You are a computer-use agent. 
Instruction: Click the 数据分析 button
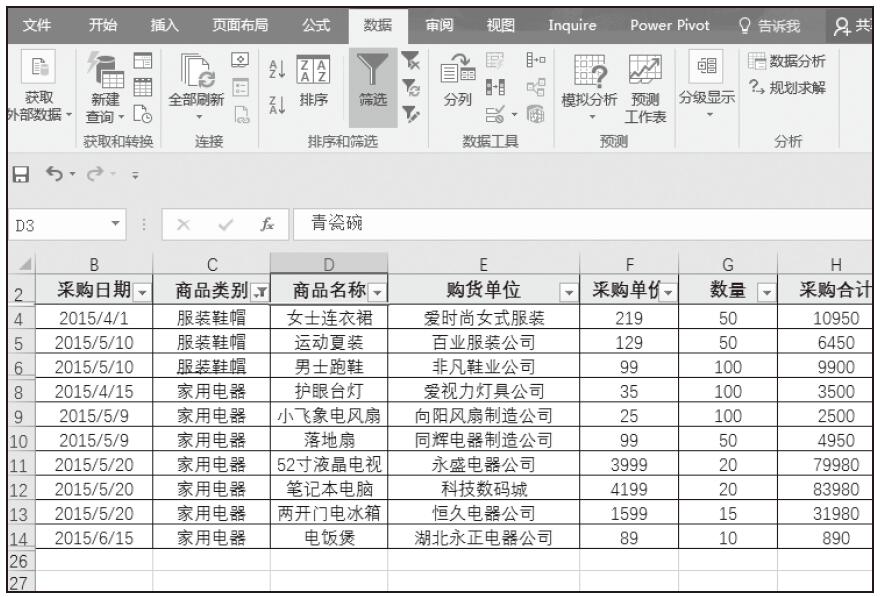tap(787, 62)
